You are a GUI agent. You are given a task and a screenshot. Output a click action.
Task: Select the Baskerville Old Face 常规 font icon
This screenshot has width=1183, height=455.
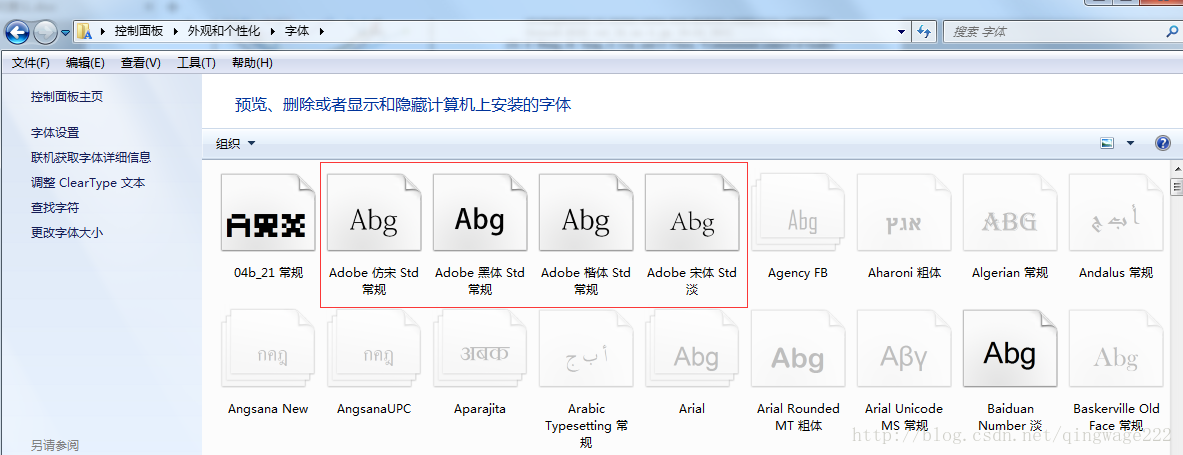(x=1116, y=349)
